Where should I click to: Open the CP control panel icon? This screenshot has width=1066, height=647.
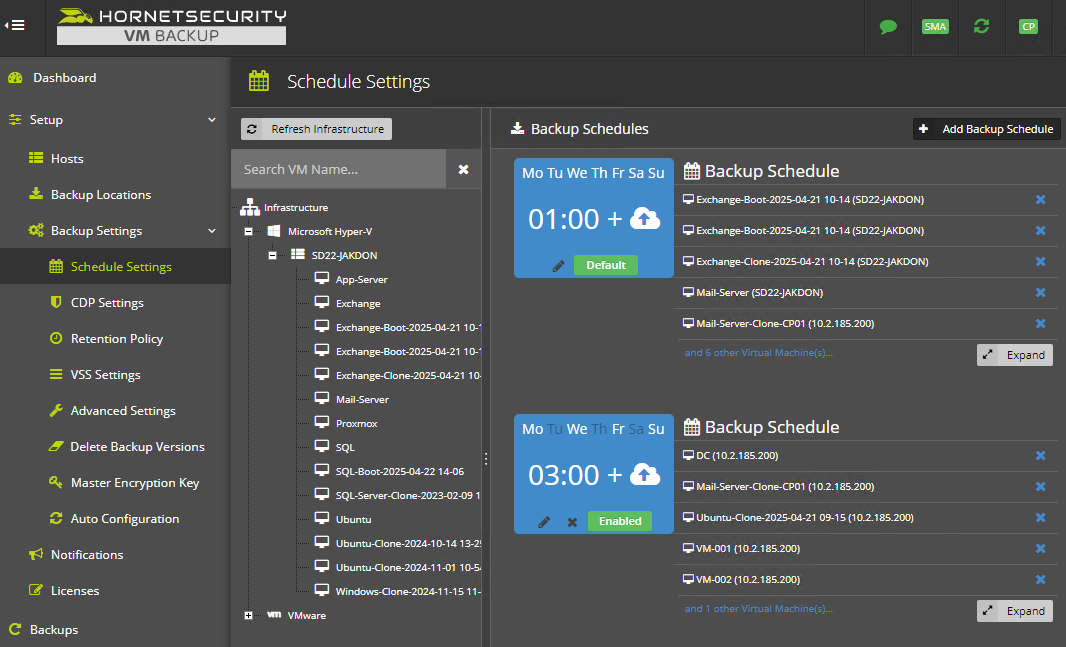[1028, 26]
